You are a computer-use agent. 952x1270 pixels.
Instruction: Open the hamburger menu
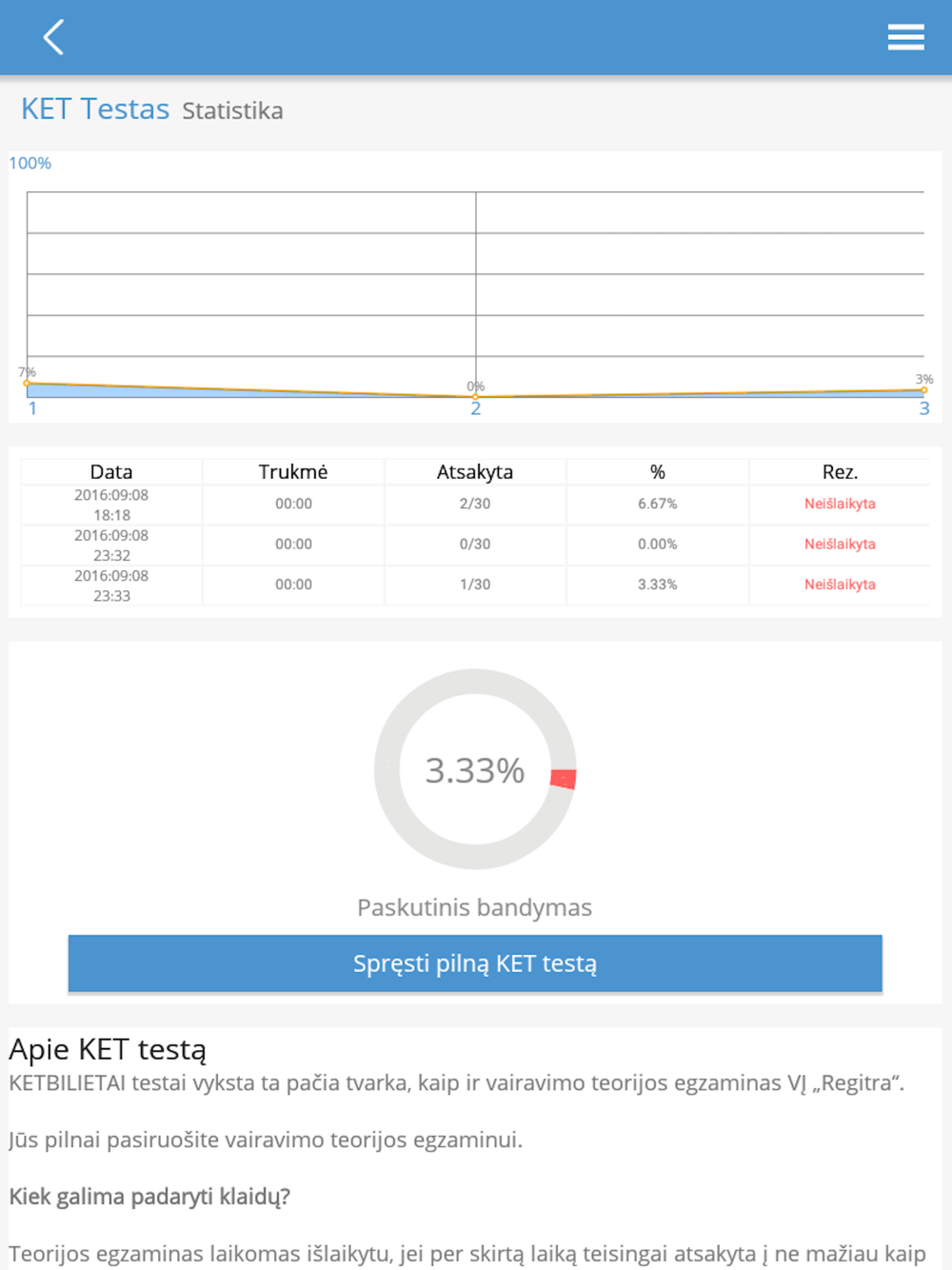click(x=905, y=37)
